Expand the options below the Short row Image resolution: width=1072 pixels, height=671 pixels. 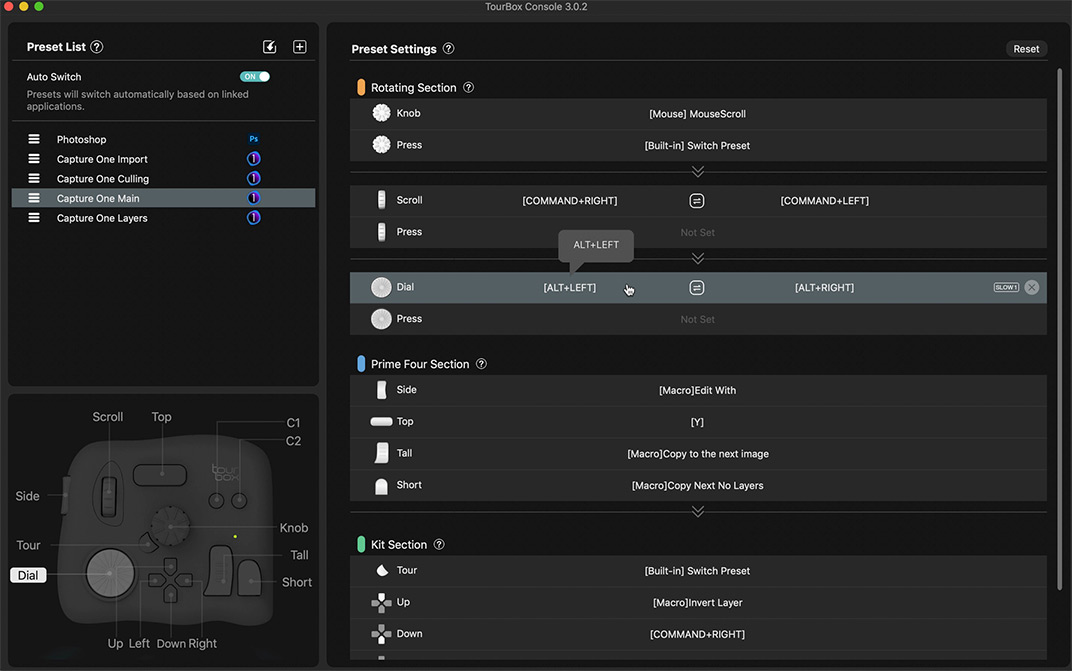(697, 512)
